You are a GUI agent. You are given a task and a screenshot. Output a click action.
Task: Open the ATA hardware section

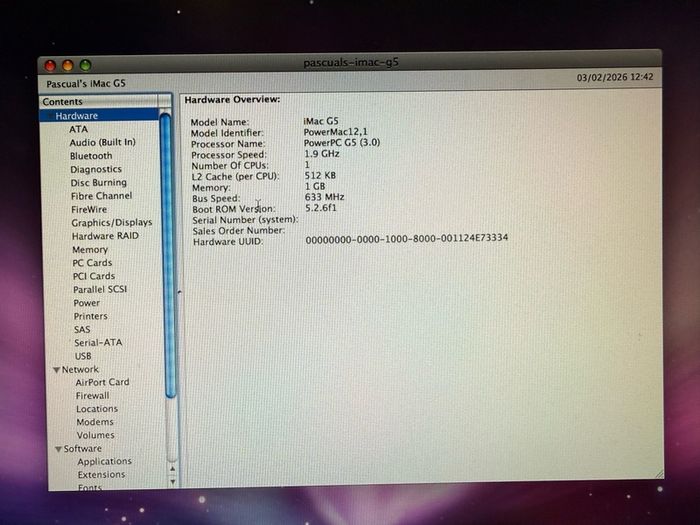click(79, 129)
